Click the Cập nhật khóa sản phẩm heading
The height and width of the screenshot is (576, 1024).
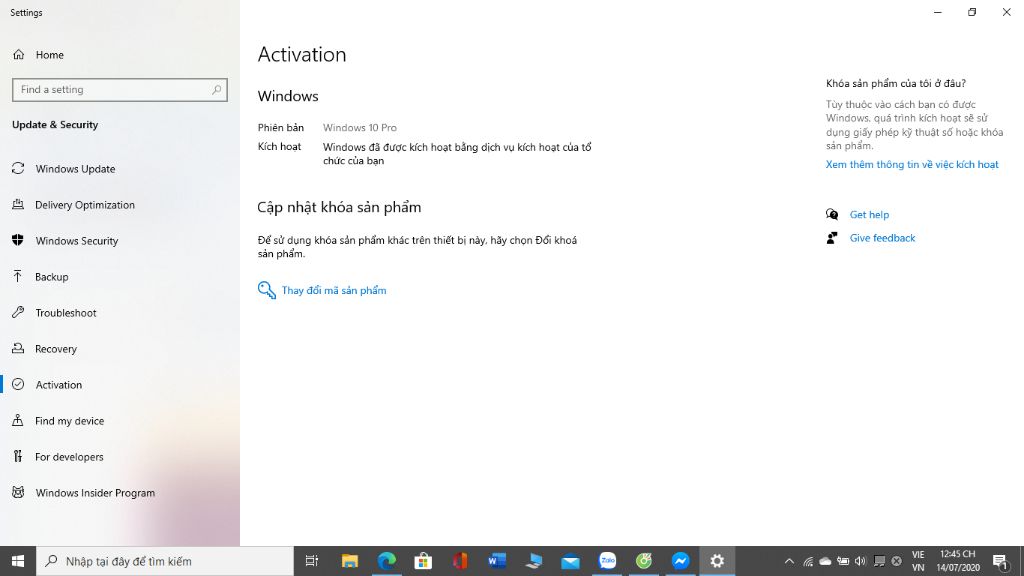[339, 207]
